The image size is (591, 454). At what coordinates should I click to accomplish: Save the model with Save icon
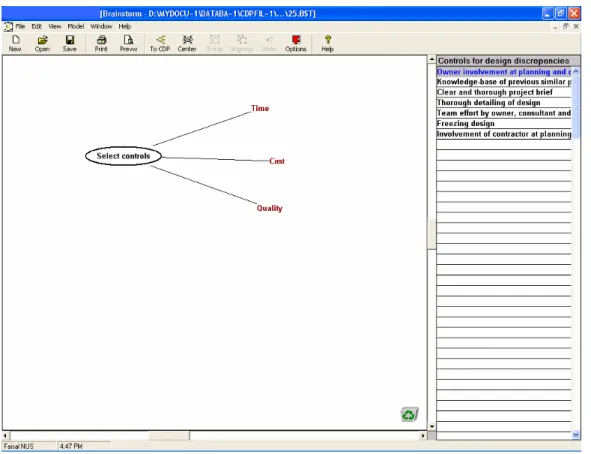[x=70, y=43]
